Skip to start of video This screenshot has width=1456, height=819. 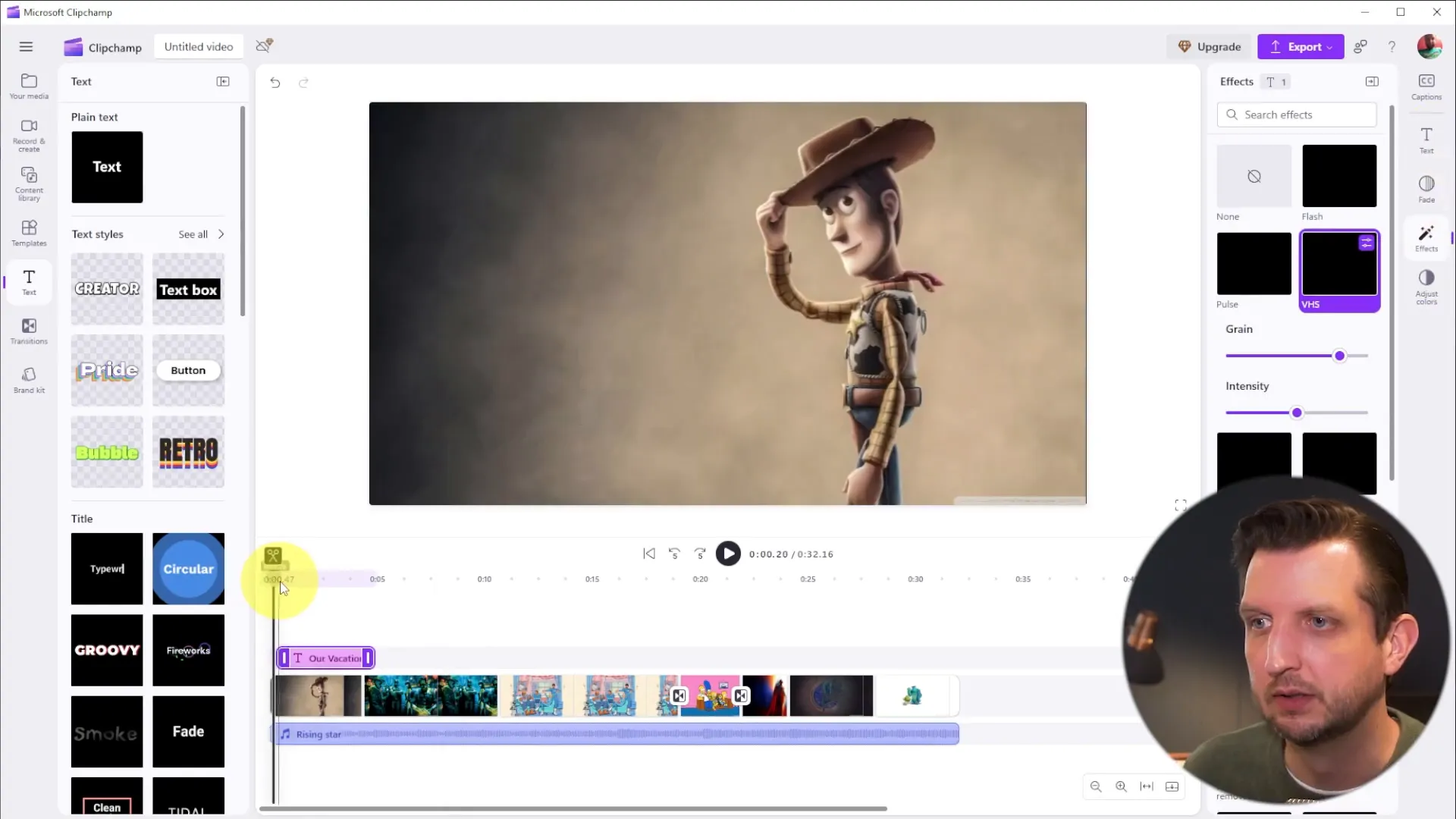[x=649, y=554]
